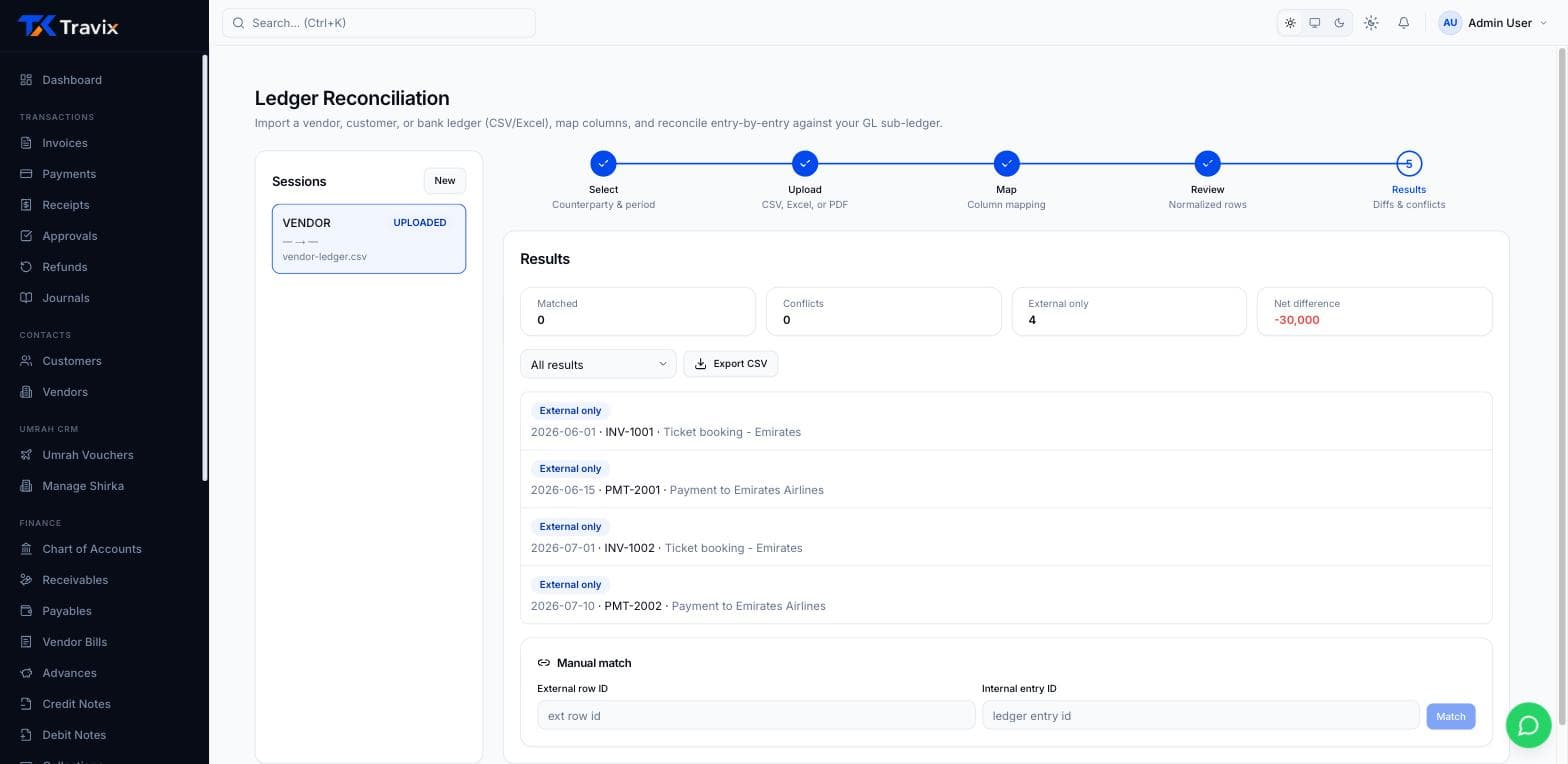Screen dimensions: 1568x764
Task: Click the Approvals sidebar icon
Action: [x=27, y=236]
